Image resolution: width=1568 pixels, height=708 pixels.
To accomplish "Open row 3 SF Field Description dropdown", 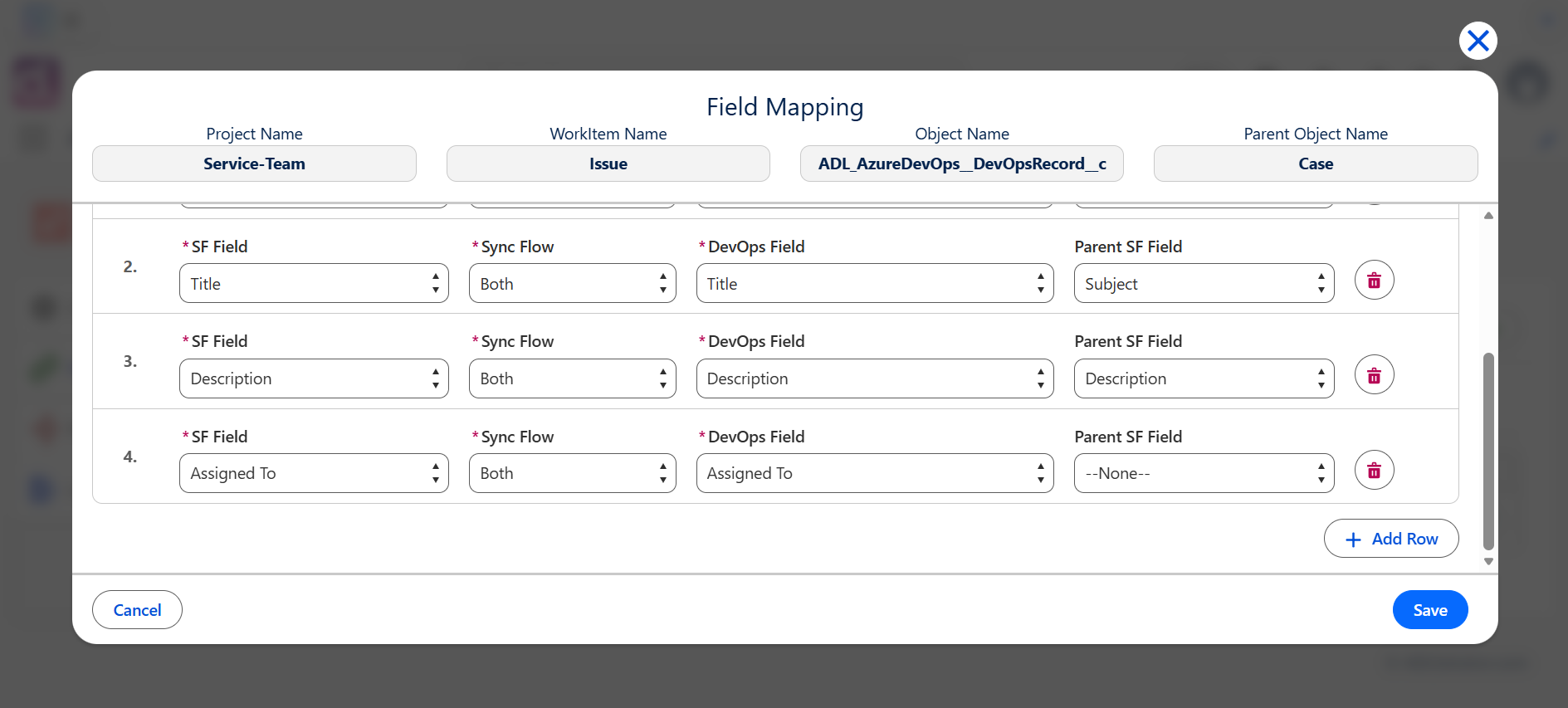I will click(314, 378).
